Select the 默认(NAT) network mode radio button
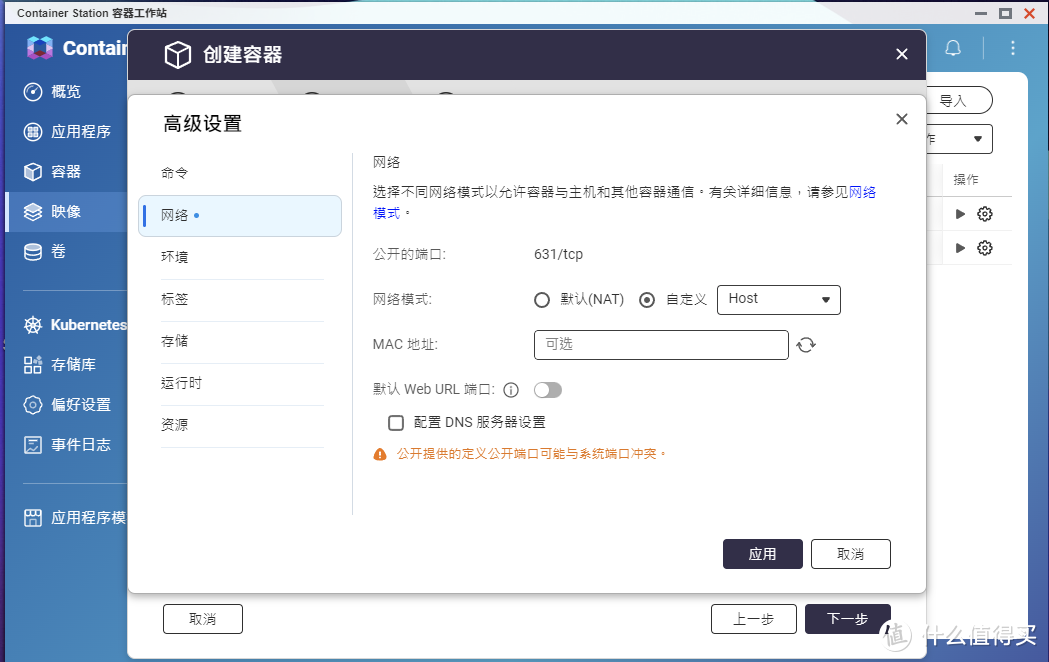Image resolution: width=1049 pixels, height=662 pixels. 541,299
